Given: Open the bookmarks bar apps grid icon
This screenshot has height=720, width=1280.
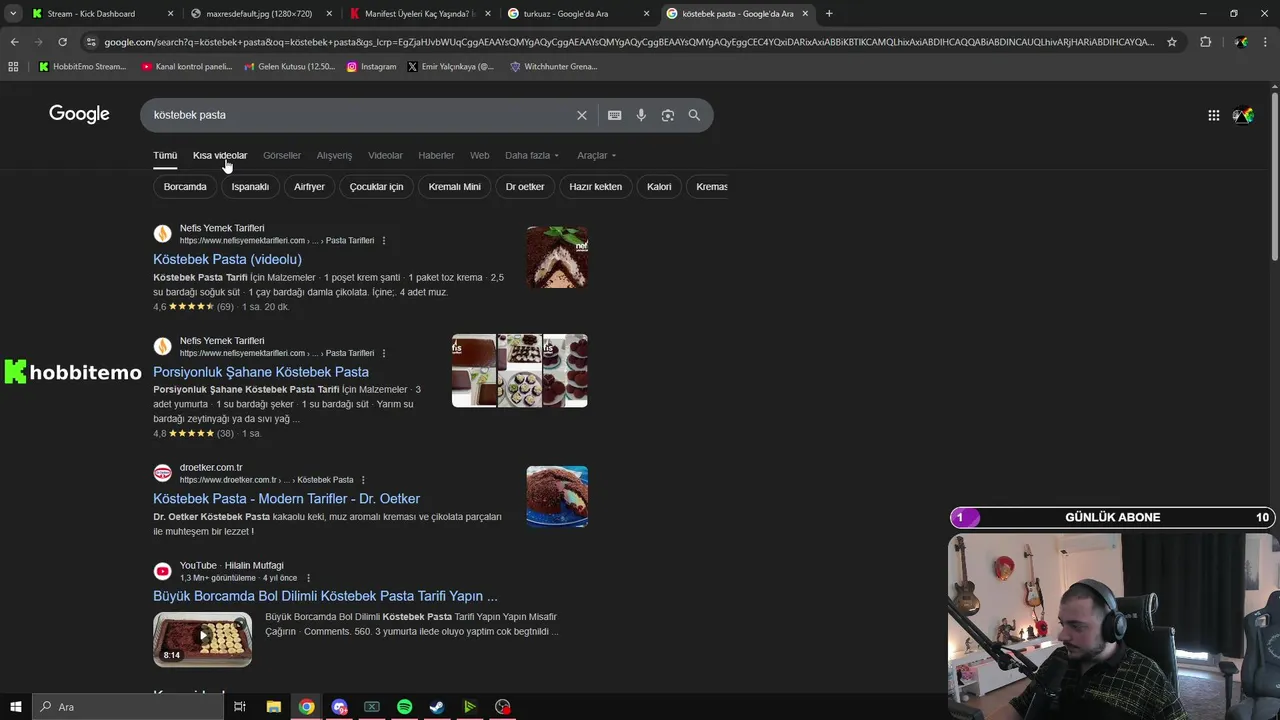Looking at the screenshot, I should (x=13, y=67).
